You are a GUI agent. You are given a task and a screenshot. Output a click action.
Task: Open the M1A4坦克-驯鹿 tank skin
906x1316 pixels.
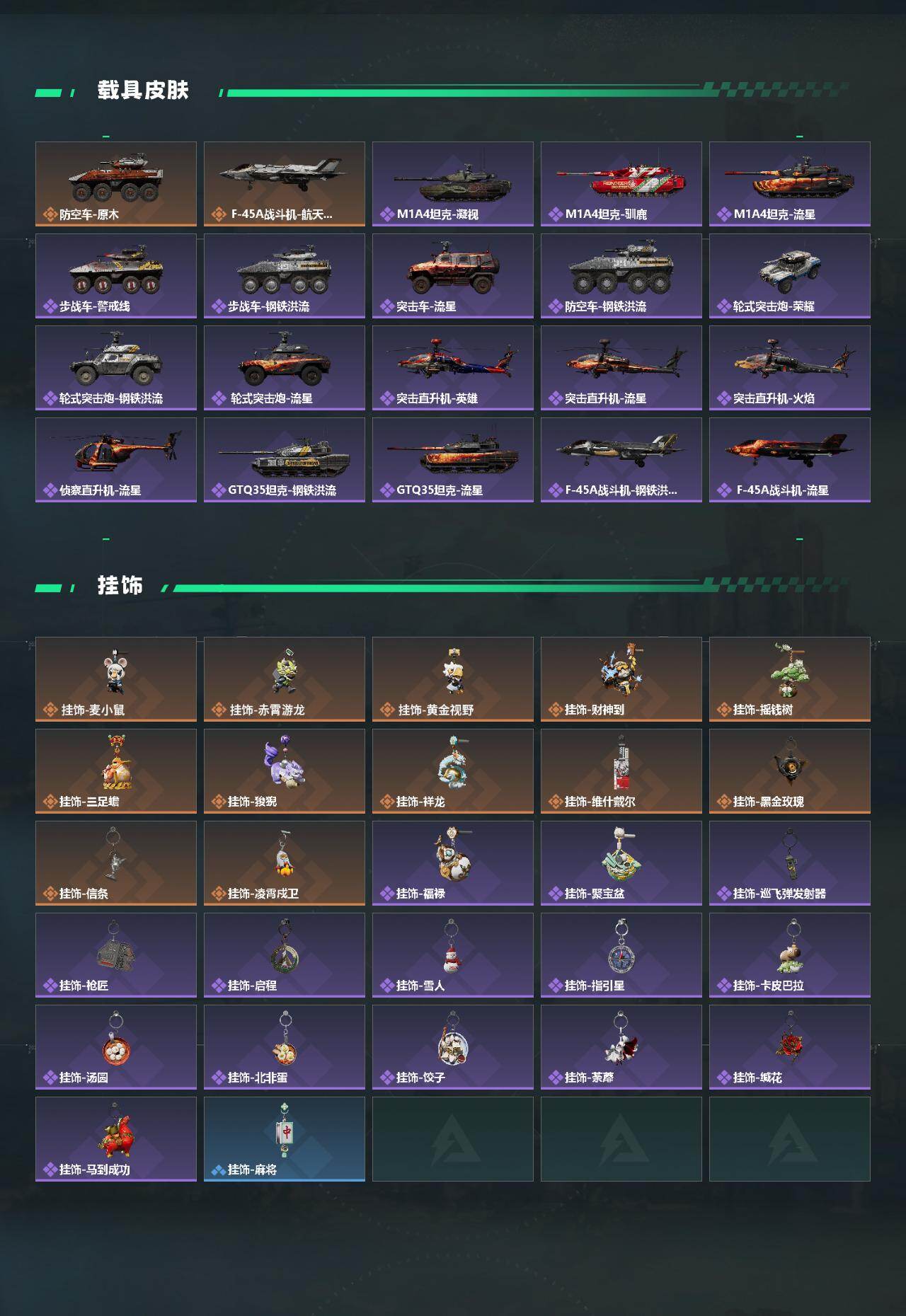(621, 184)
